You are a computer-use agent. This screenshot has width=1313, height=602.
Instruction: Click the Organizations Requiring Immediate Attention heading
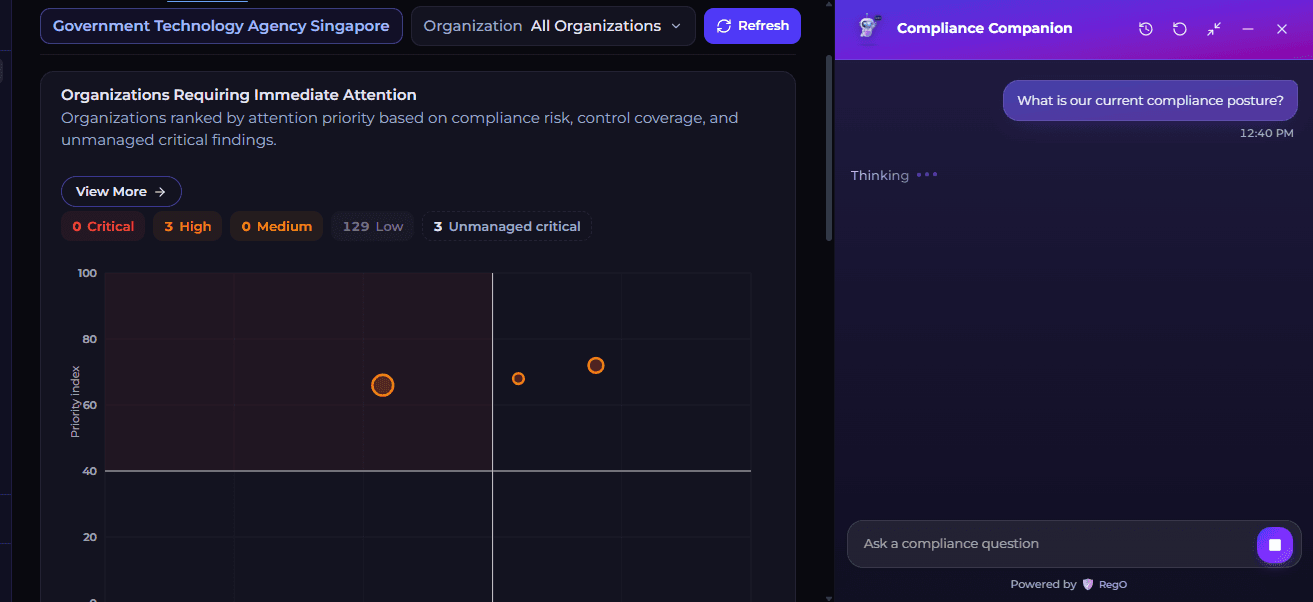(x=239, y=95)
